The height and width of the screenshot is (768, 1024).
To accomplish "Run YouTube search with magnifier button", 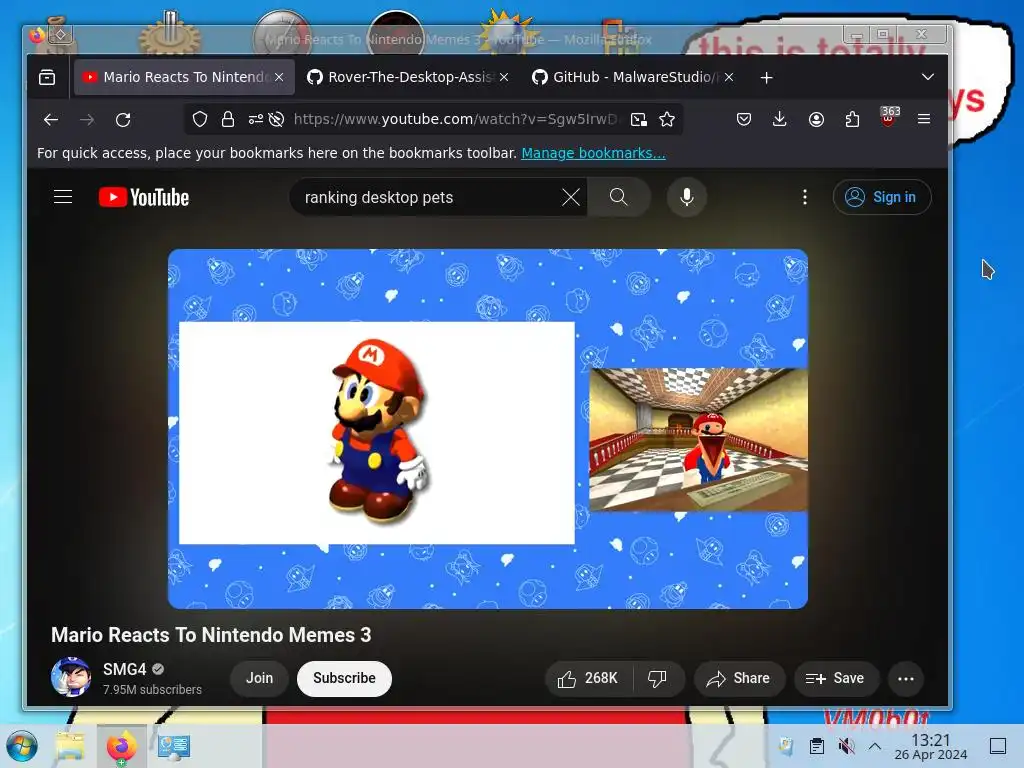I will (618, 197).
